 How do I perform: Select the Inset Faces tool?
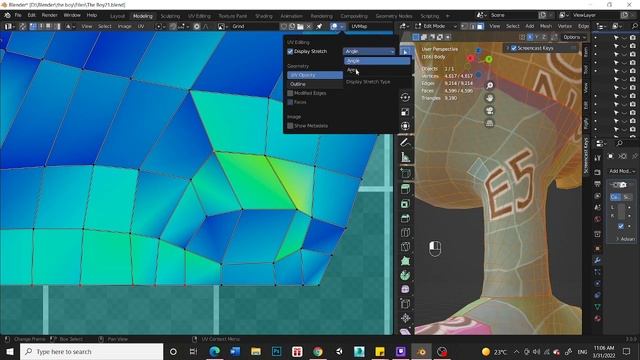point(405,204)
